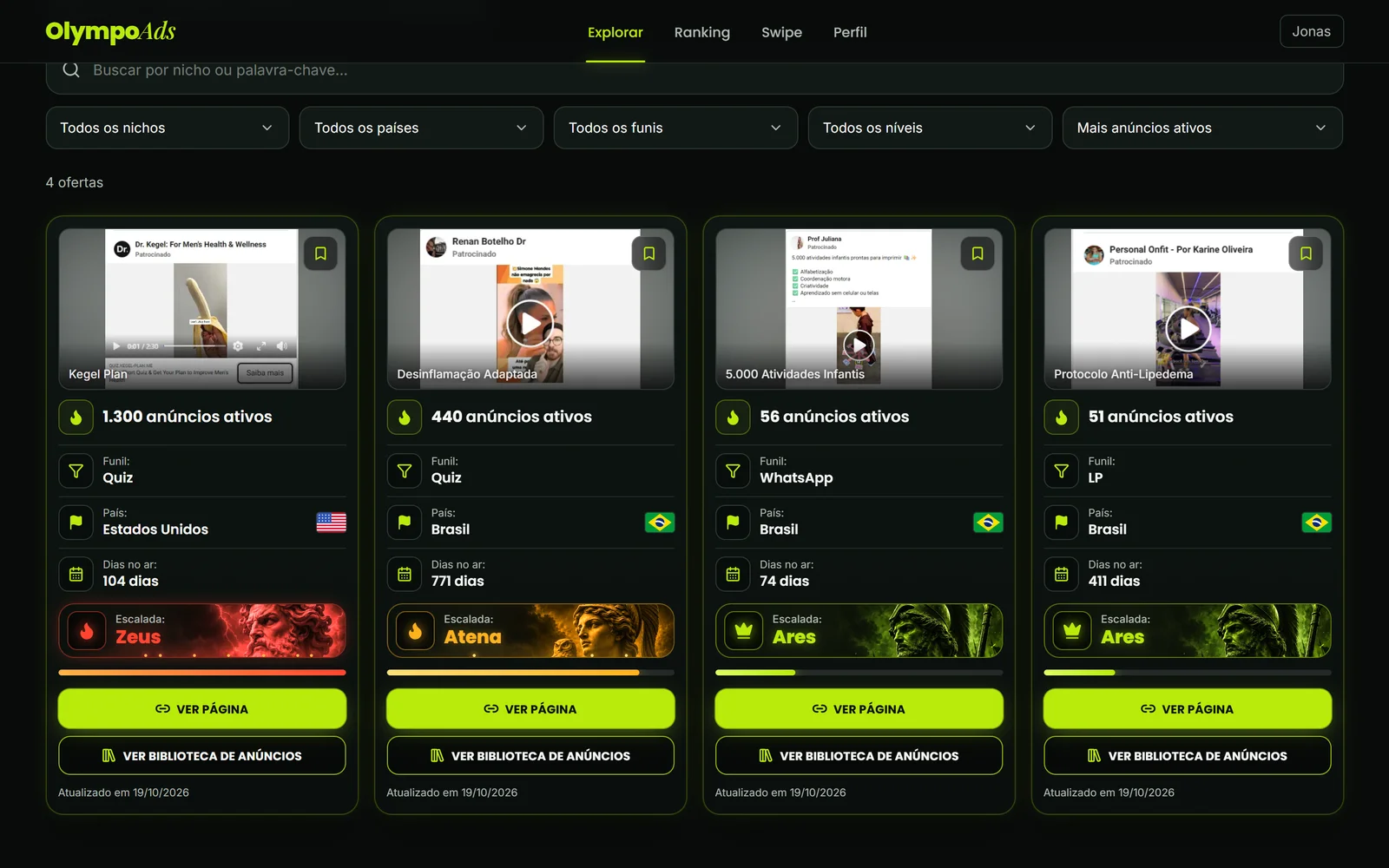Click the Jonas account button
The width and height of the screenshot is (1389, 868).
click(x=1311, y=31)
